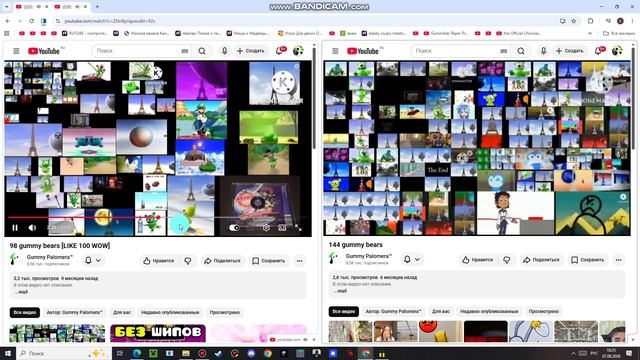
Task: Click the right Создать button
Action: [569, 51]
